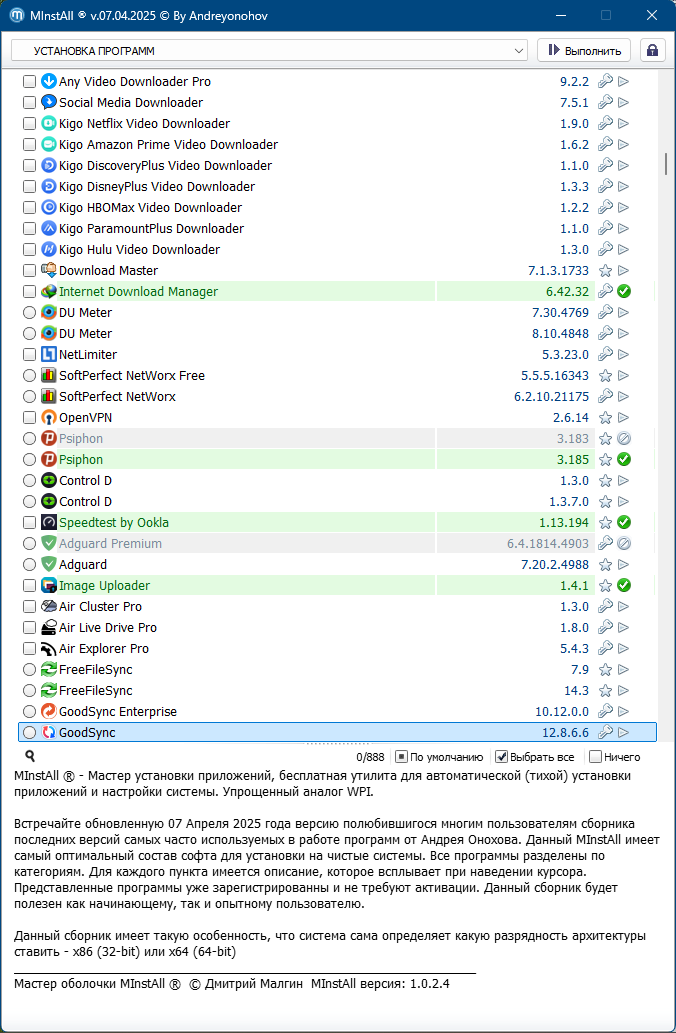Click the key icon for Adguard Premium
The width and height of the screenshot is (676, 1033).
[x=605, y=544]
